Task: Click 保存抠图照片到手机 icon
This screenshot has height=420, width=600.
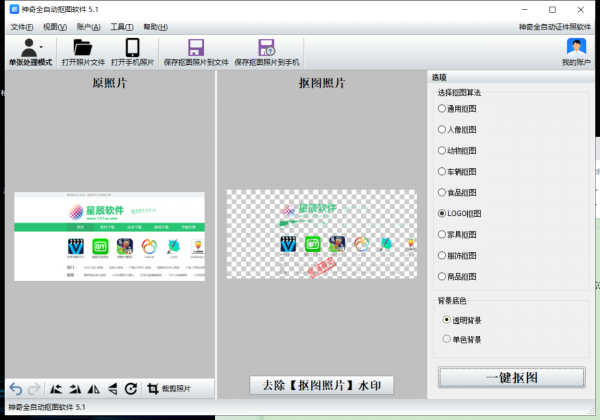Action: (267, 47)
